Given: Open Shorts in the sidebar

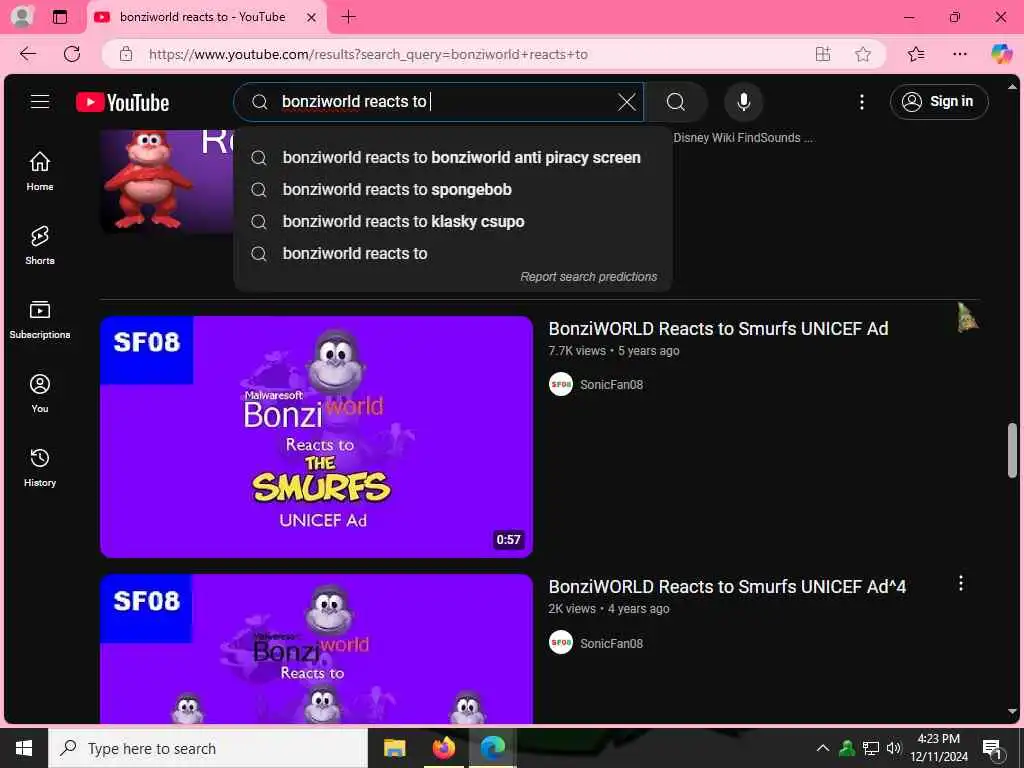Looking at the screenshot, I should [40, 245].
